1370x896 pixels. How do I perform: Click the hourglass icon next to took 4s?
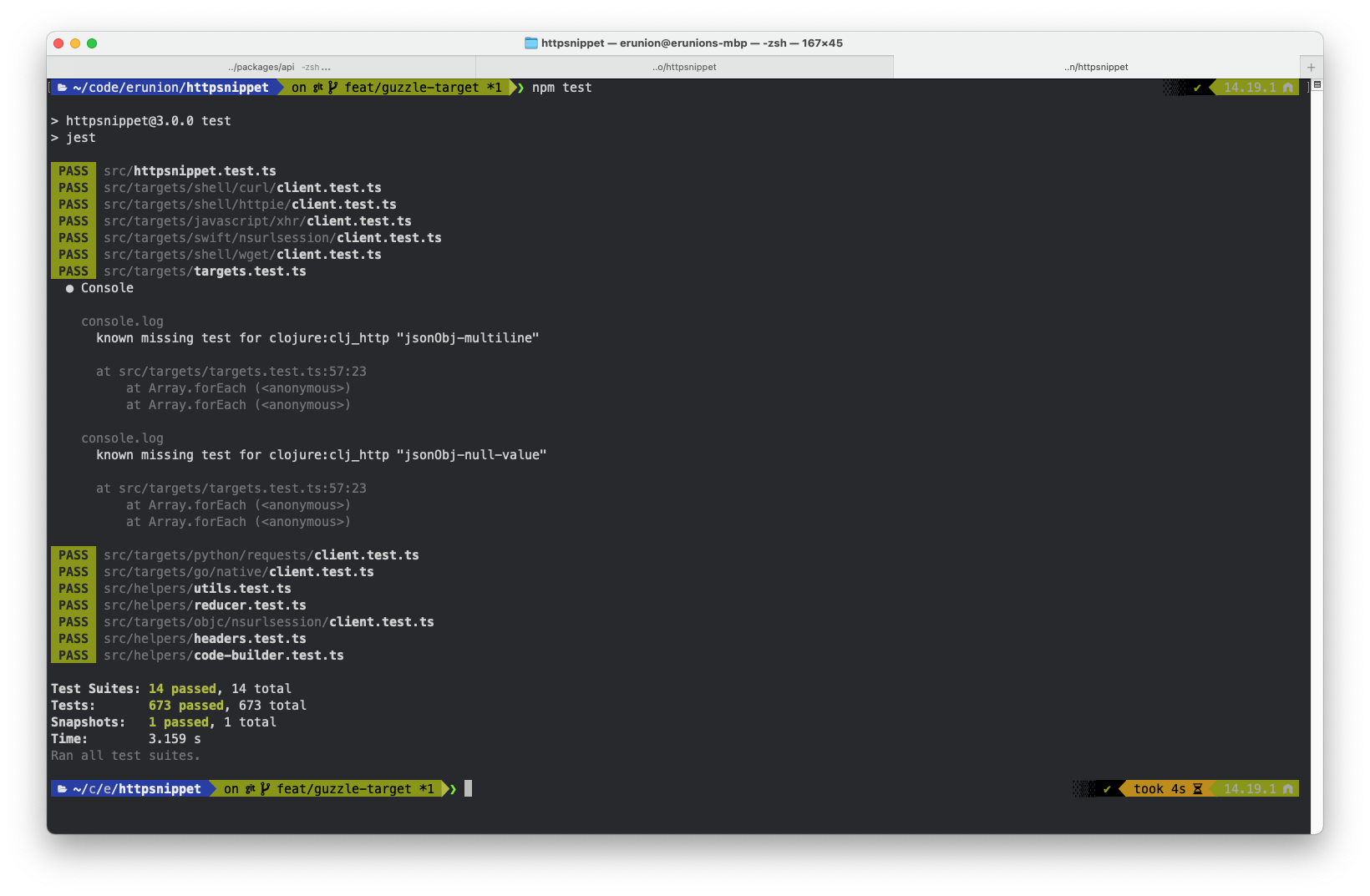(x=1197, y=789)
